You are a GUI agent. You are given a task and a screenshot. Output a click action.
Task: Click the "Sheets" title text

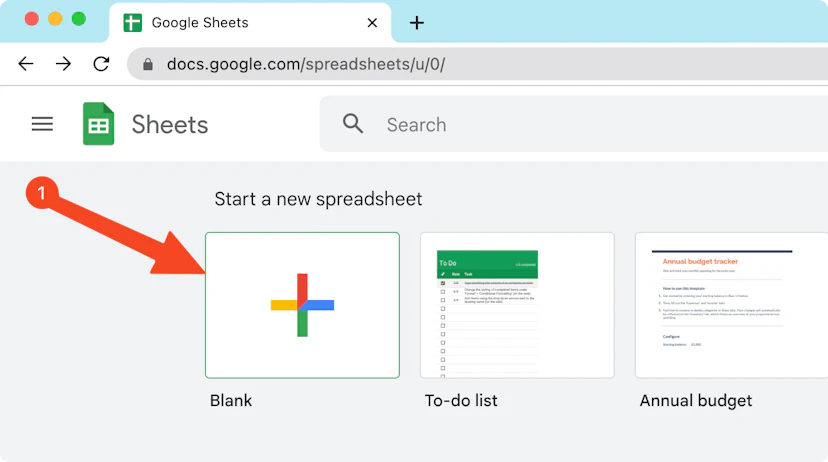pyautogui.click(x=170, y=125)
